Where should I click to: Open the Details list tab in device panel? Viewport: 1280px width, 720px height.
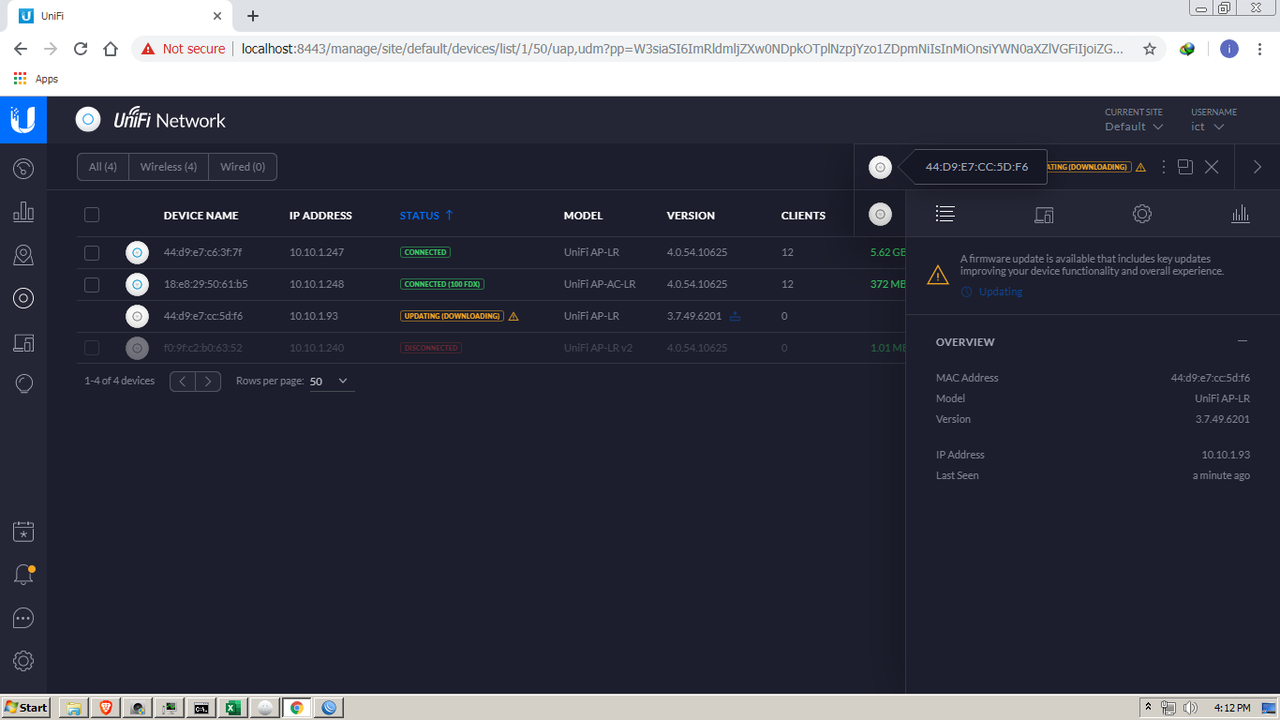pyautogui.click(x=945, y=214)
